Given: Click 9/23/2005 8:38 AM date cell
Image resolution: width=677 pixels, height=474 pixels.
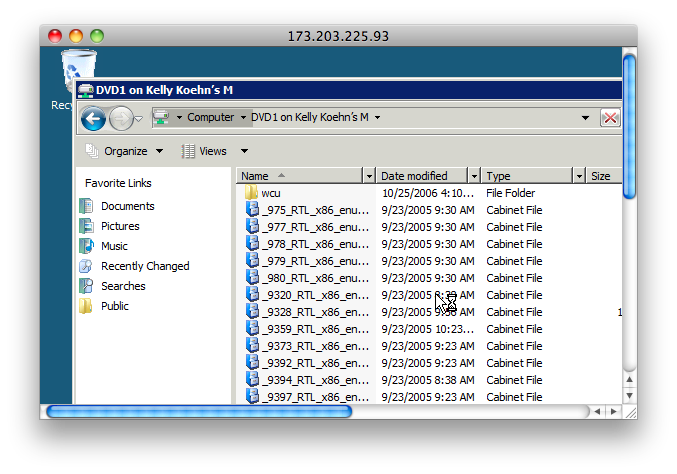Looking at the screenshot, I should click(x=428, y=380).
